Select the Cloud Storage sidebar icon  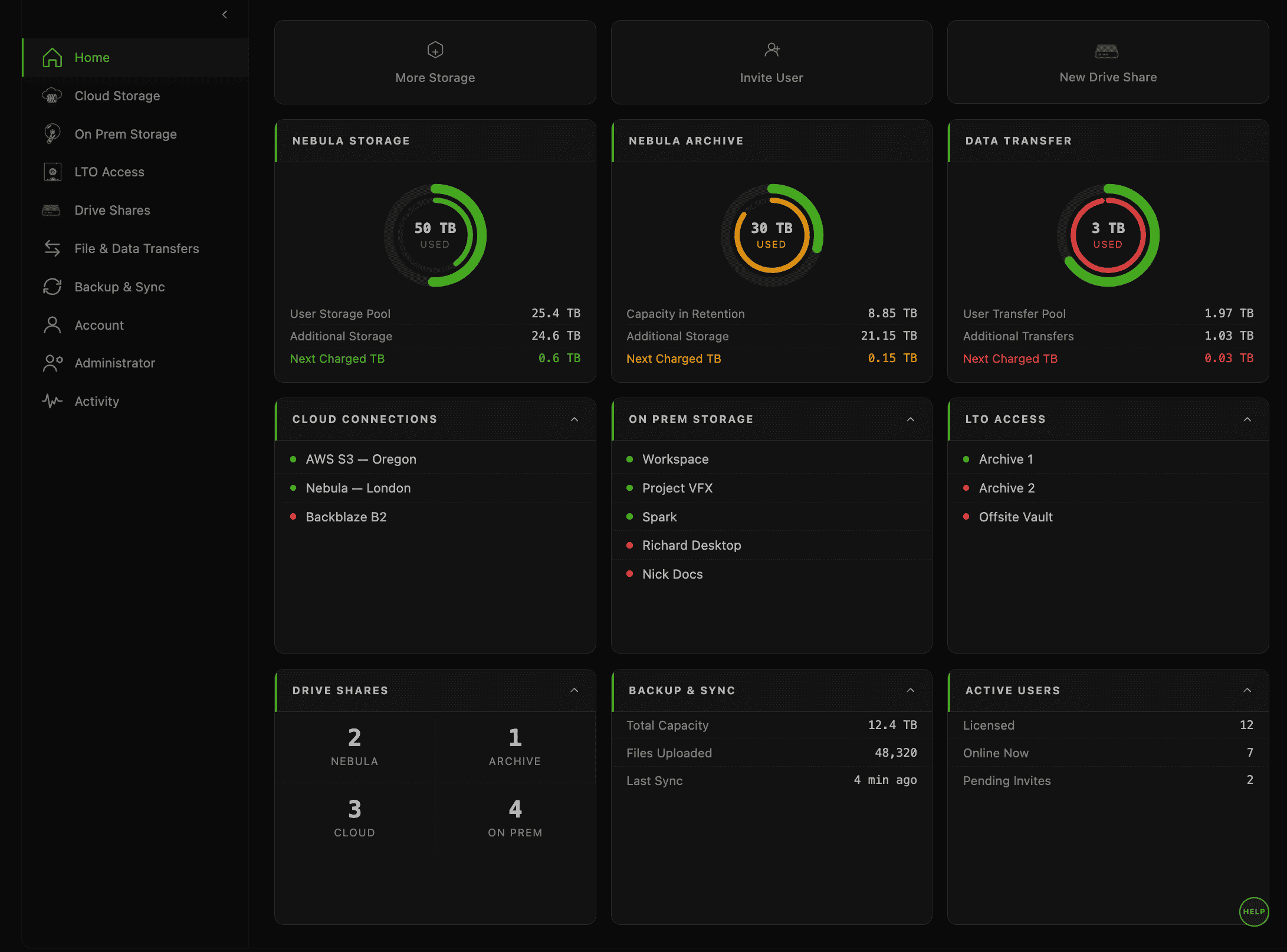[x=53, y=96]
